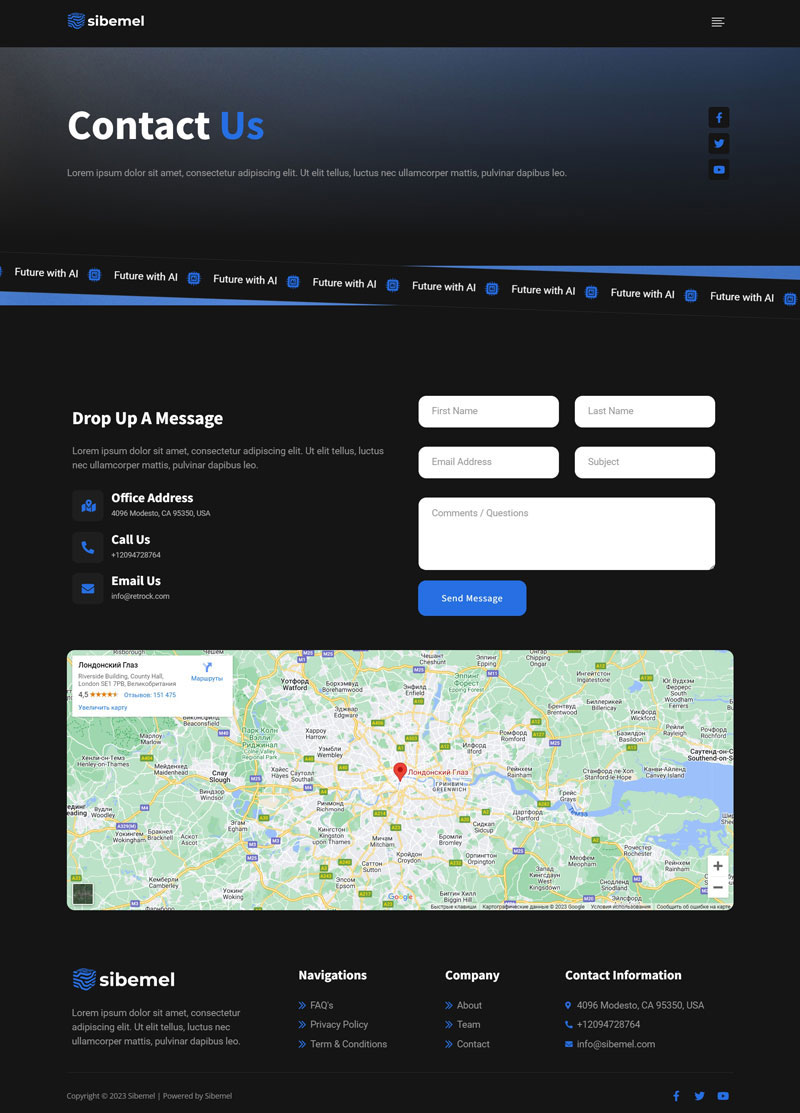Open the Term & Conditions link

pos(349,1044)
